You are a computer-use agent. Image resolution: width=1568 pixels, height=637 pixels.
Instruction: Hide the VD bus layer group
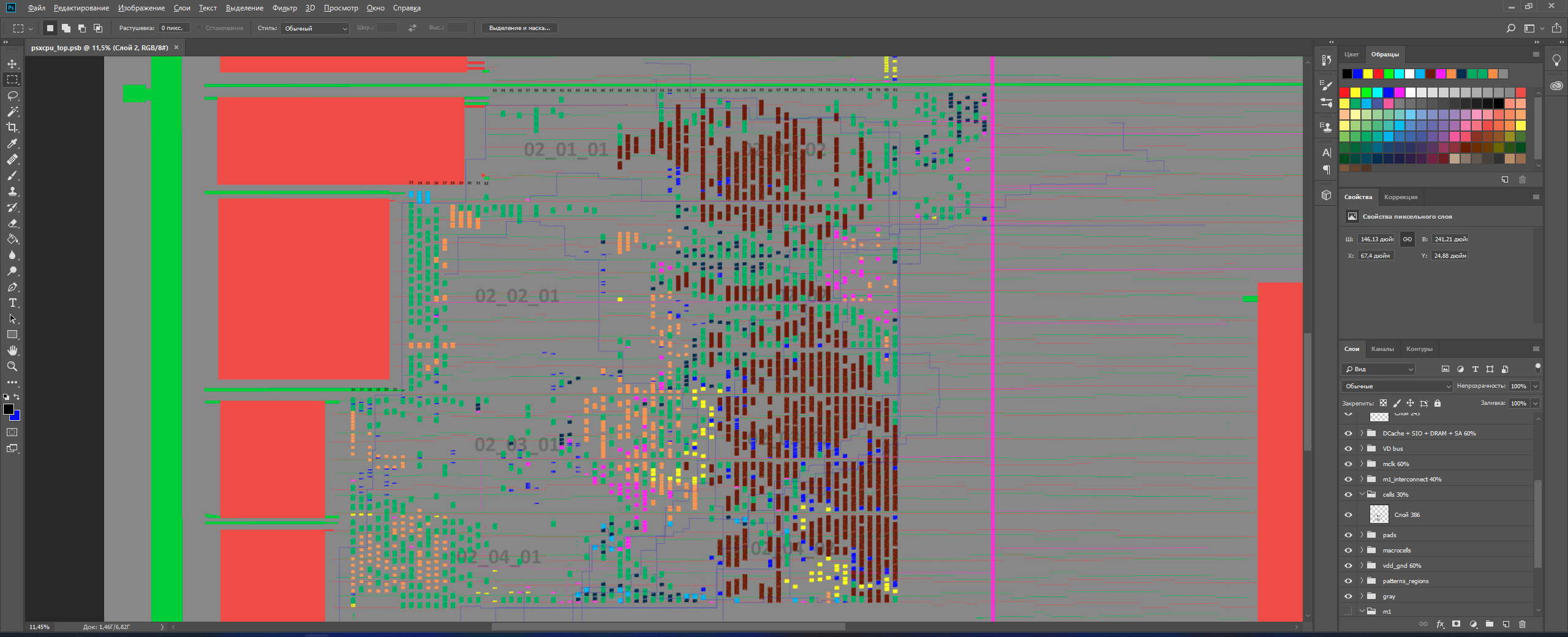pyautogui.click(x=1348, y=448)
